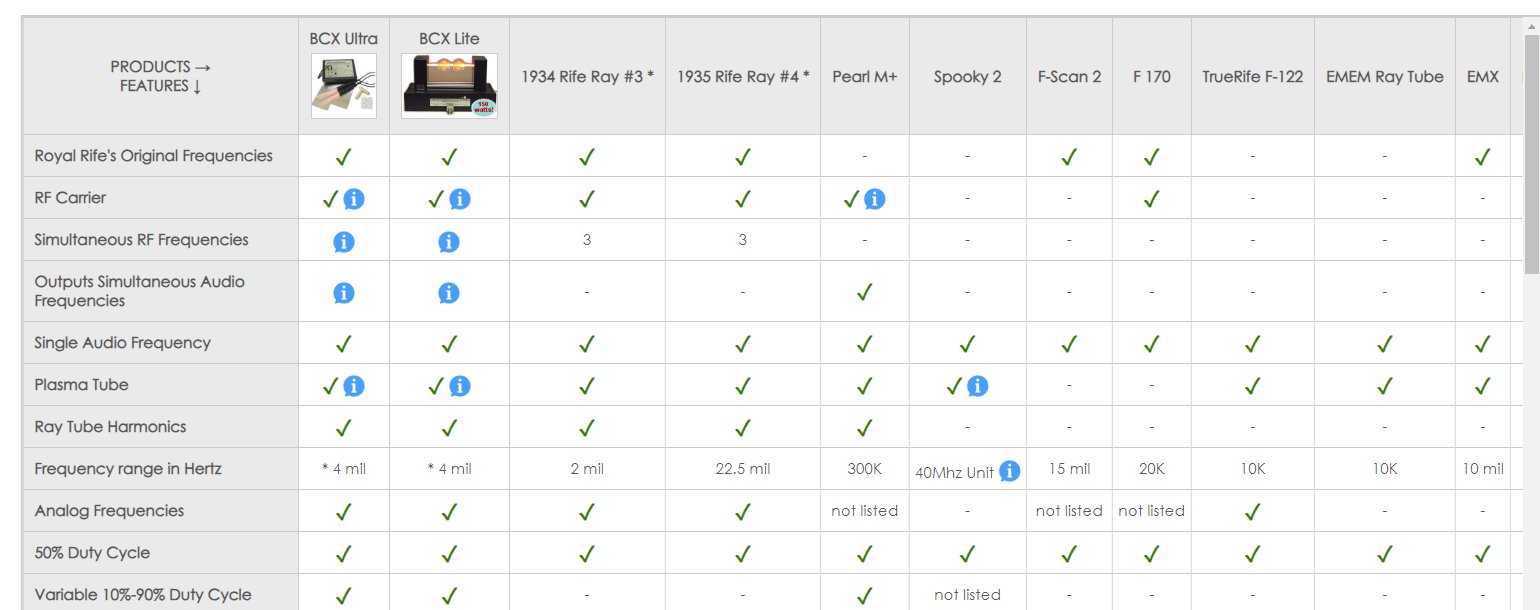The width and height of the screenshot is (1540, 610).
Task: Click the '* 4 mil' value under BCX Lite
Action: point(449,469)
